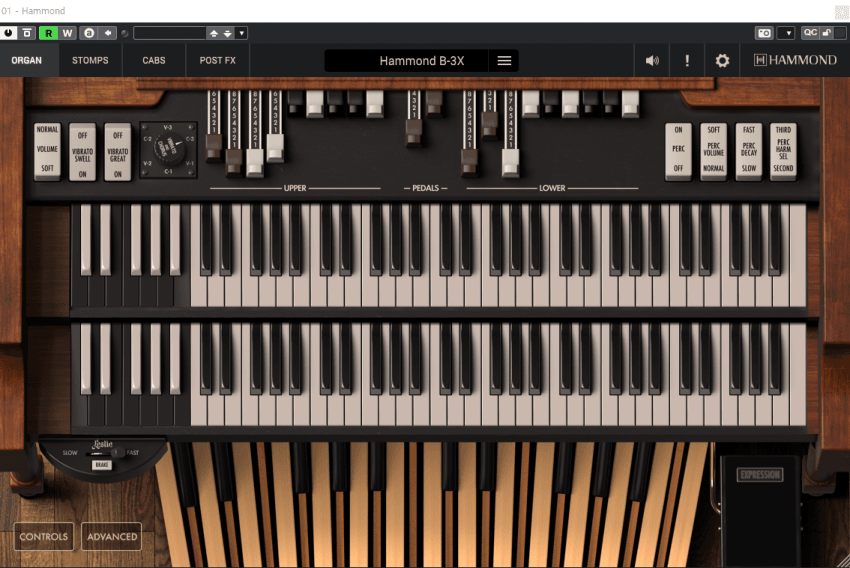Toggle the Perc On/Off rocker switch

[679, 150]
